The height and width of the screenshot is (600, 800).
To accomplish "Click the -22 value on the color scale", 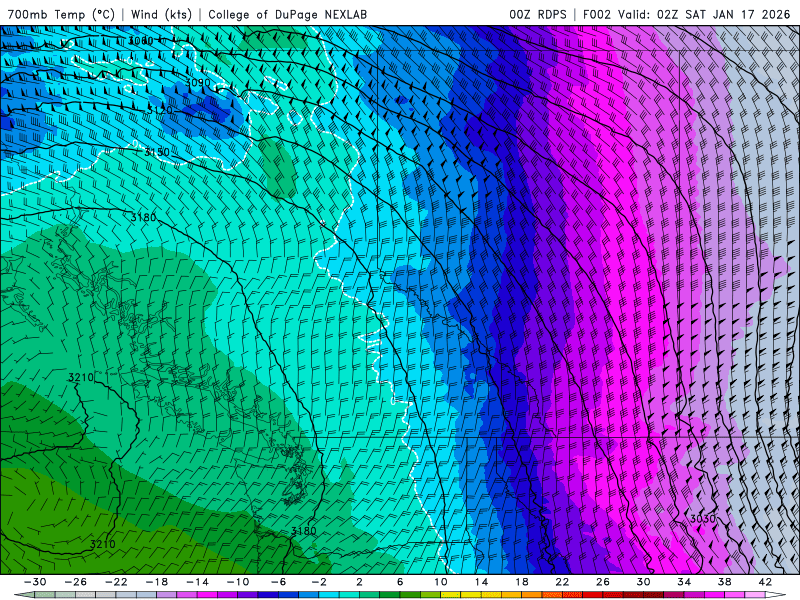I will [x=116, y=582].
